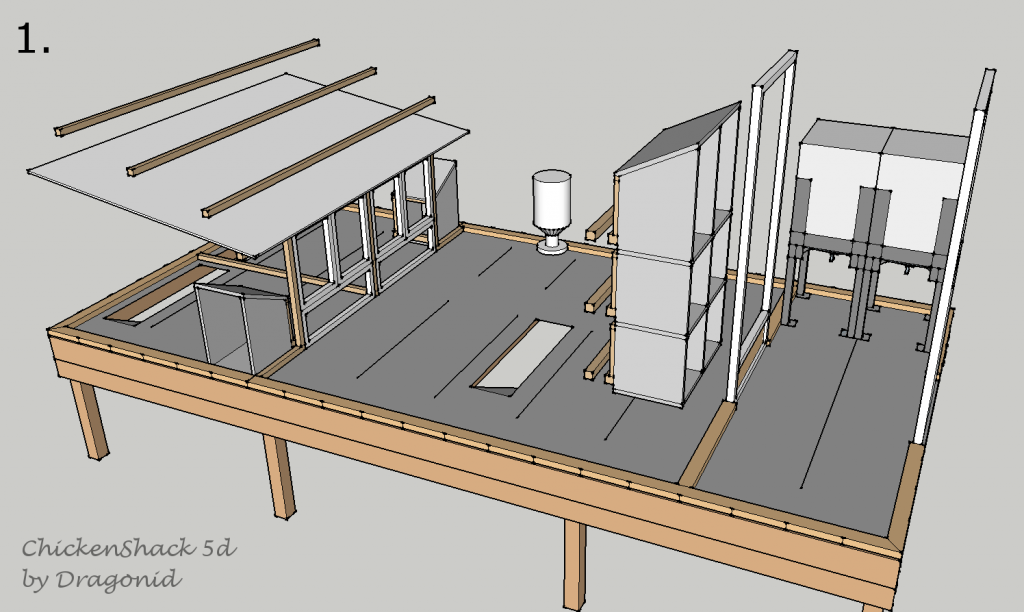Click the "ChickenShack 5d" title text
This screenshot has width=1024, height=612.
(128, 549)
